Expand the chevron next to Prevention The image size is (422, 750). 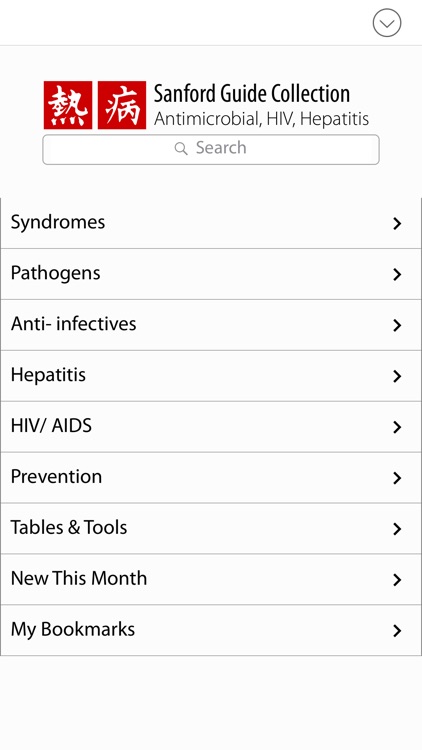coord(397,478)
